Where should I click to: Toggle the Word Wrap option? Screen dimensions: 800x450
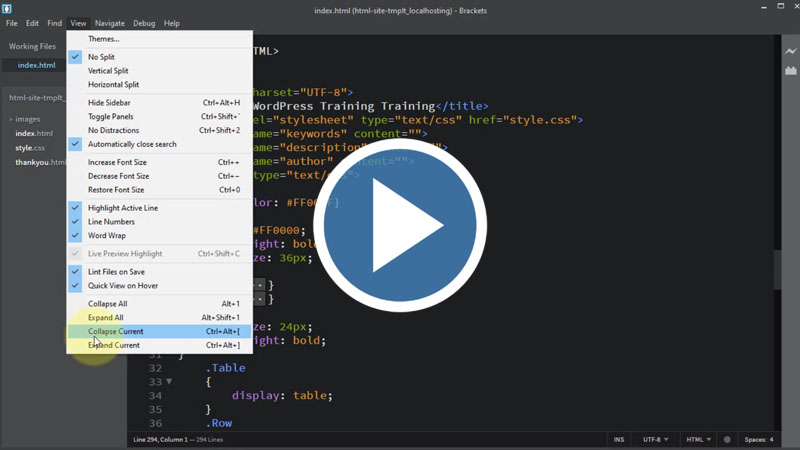(x=106, y=236)
